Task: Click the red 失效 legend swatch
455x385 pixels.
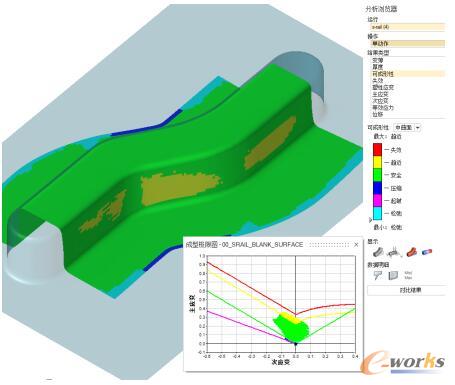Action: (x=377, y=149)
